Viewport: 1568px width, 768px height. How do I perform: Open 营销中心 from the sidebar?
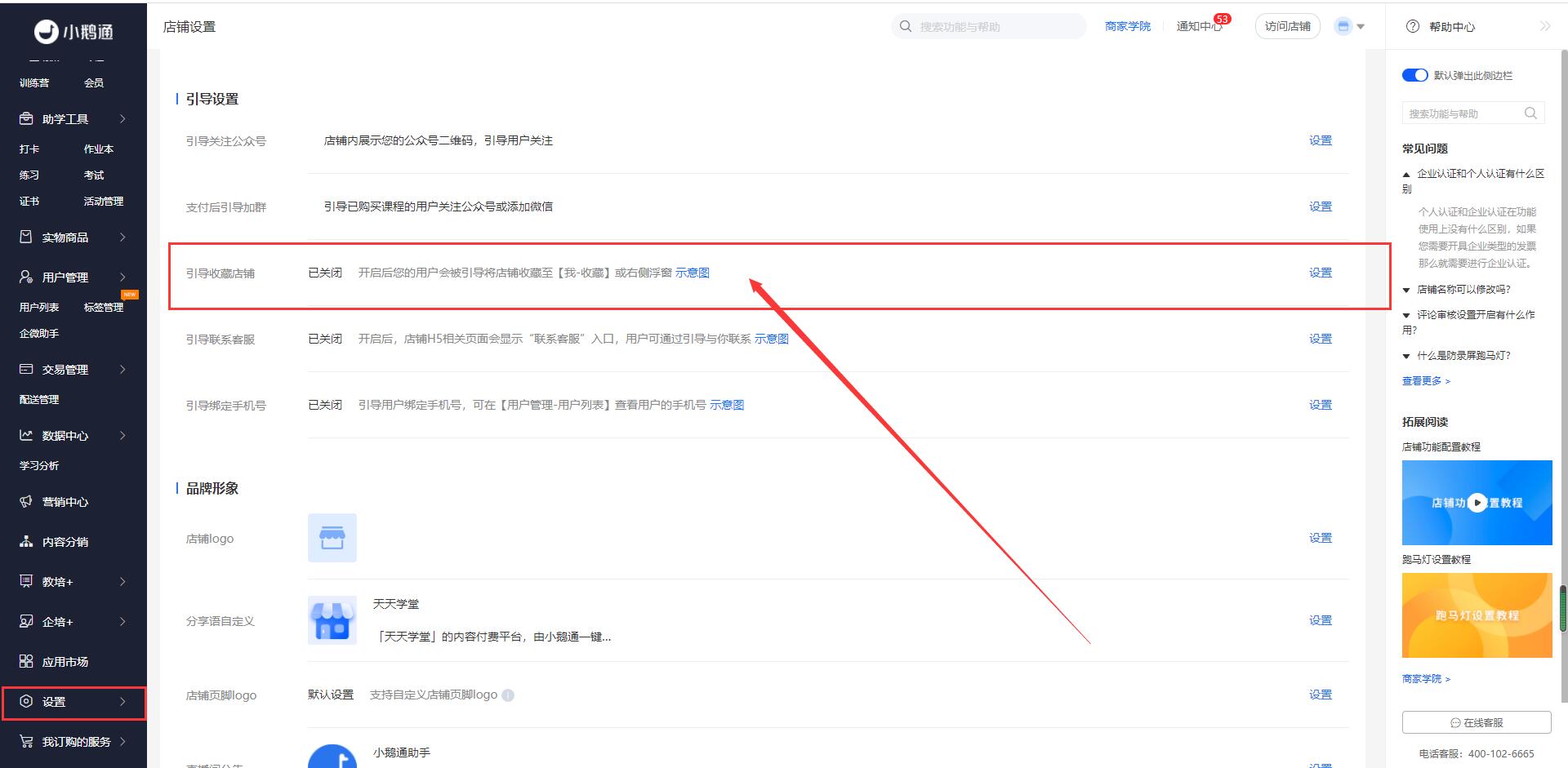(65, 502)
